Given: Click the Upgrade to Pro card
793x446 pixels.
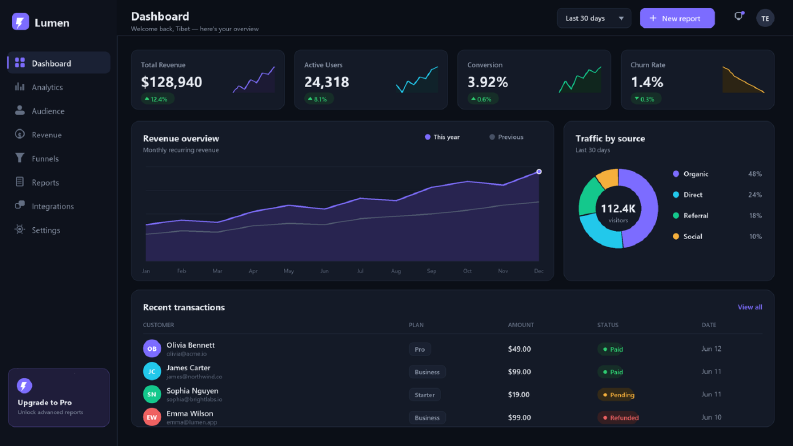Looking at the screenshot, I should click(59, 397).
